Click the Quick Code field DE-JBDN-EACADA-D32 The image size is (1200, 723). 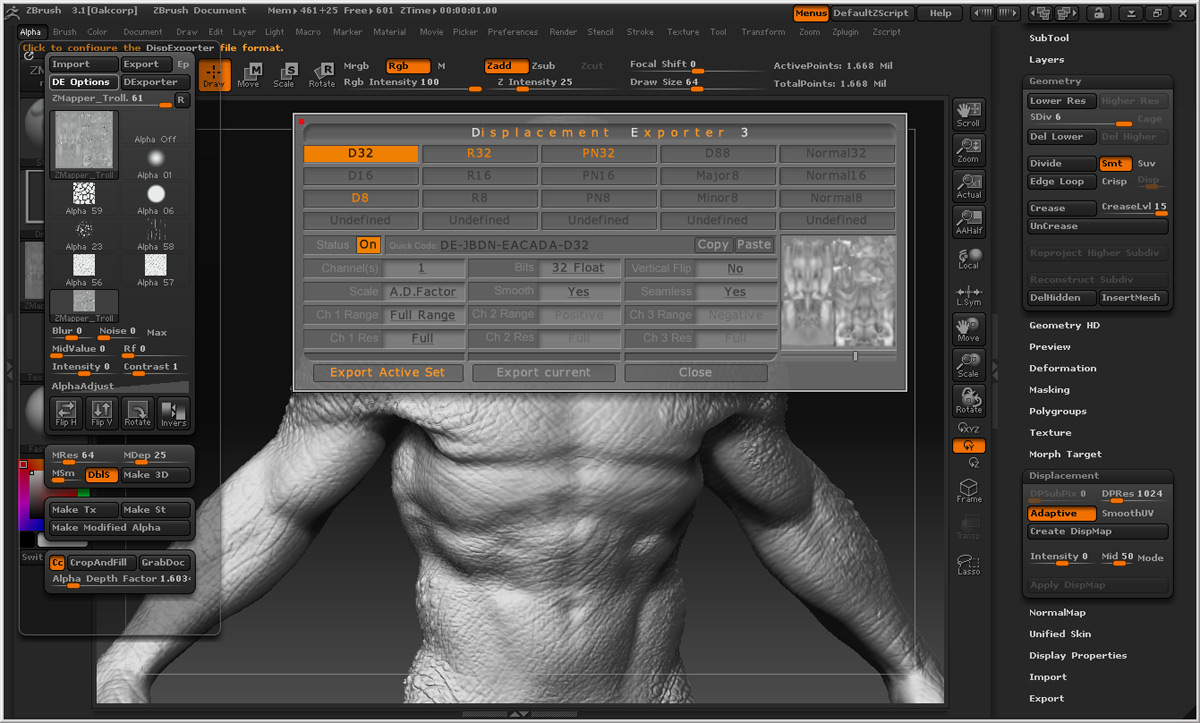click(x=539, y=245)
